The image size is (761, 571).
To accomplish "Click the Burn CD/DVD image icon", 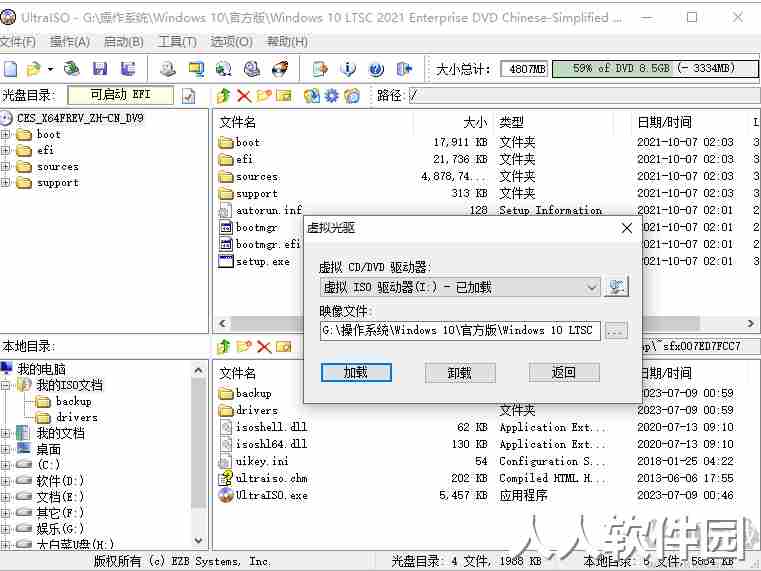I will click(x=280, y=69).
